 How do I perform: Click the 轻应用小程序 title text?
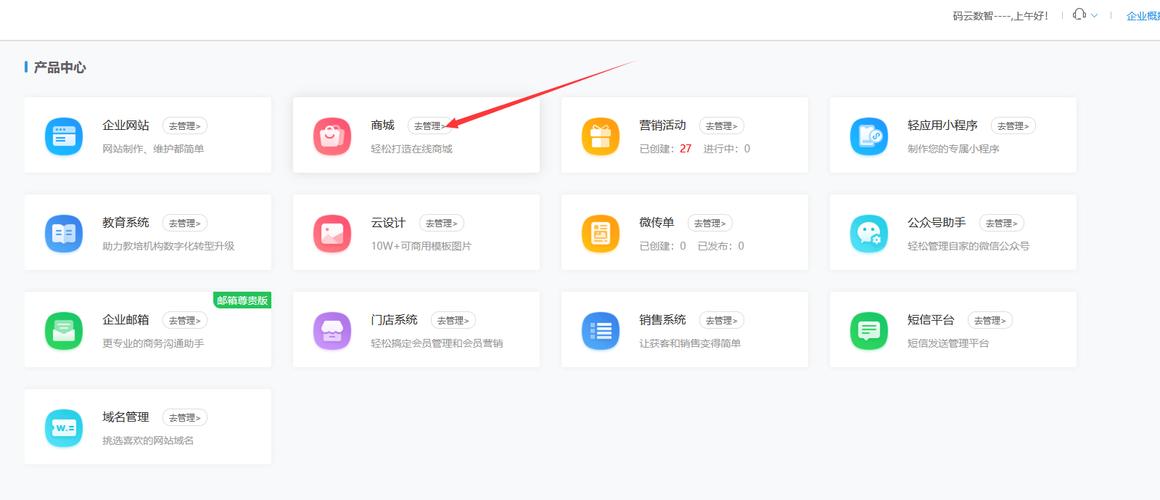(942, 126)
